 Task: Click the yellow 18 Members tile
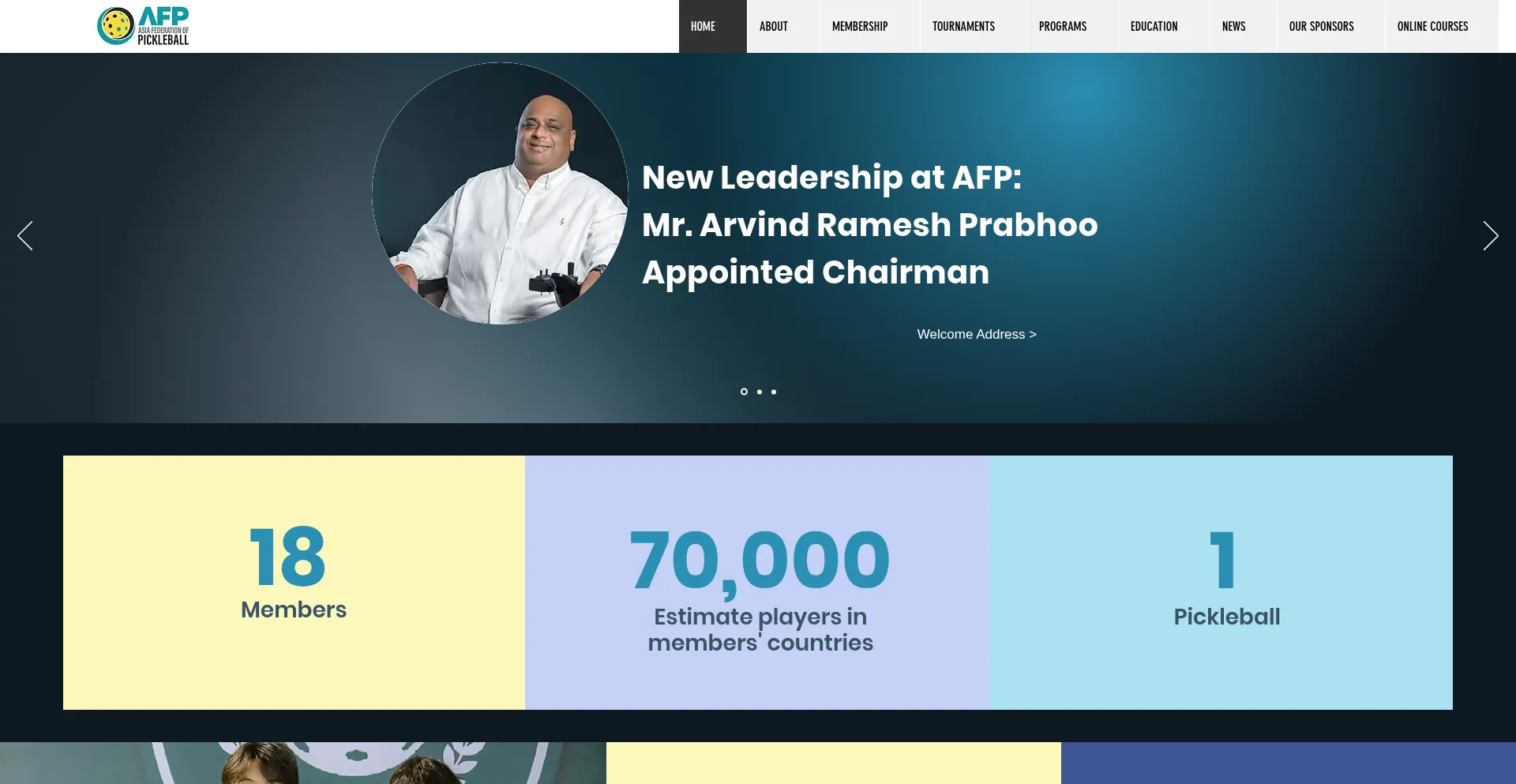click(294, 583)
